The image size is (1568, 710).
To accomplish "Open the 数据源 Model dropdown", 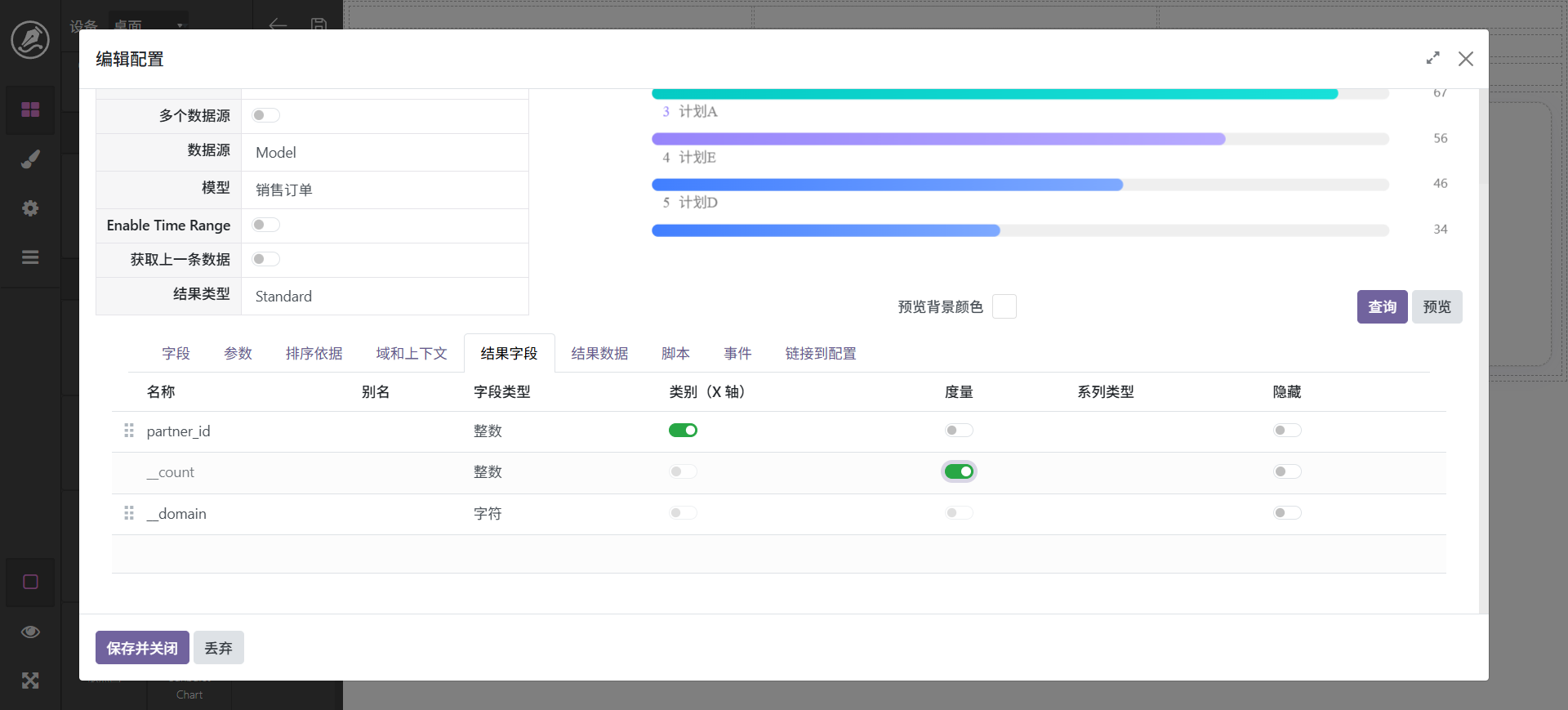I will [384, 153].
